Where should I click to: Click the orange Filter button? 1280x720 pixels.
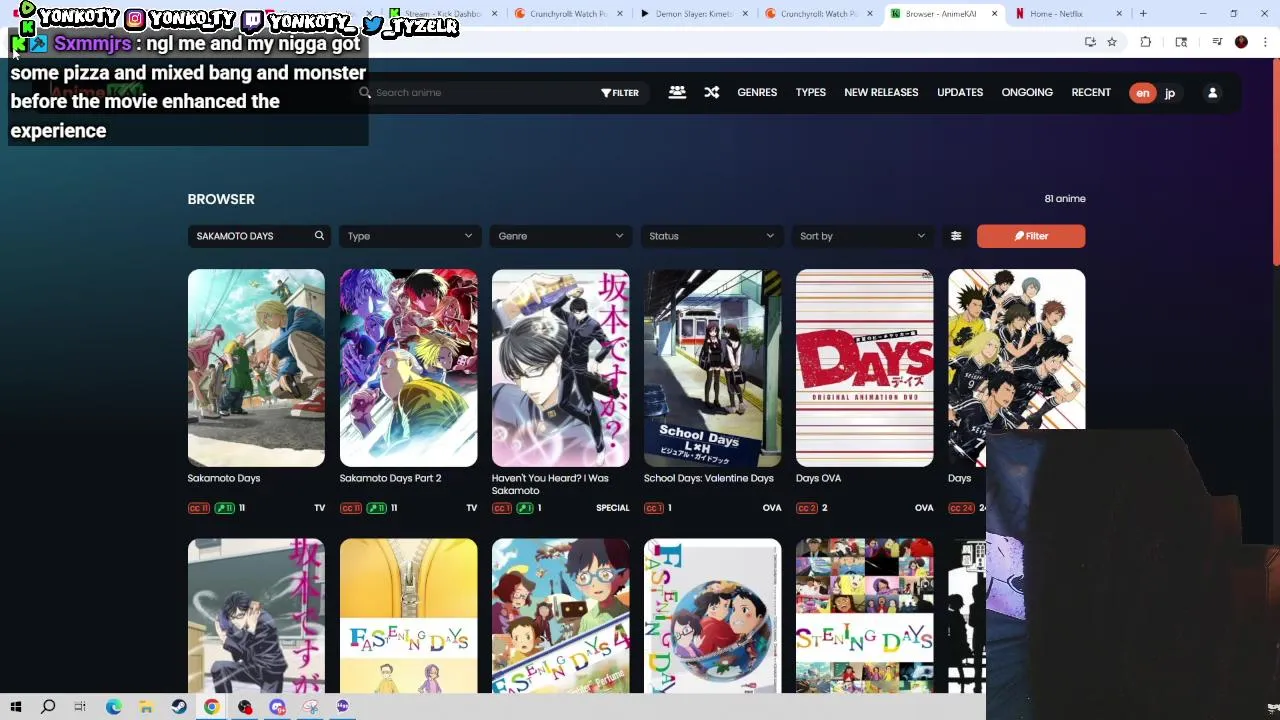1031,236
